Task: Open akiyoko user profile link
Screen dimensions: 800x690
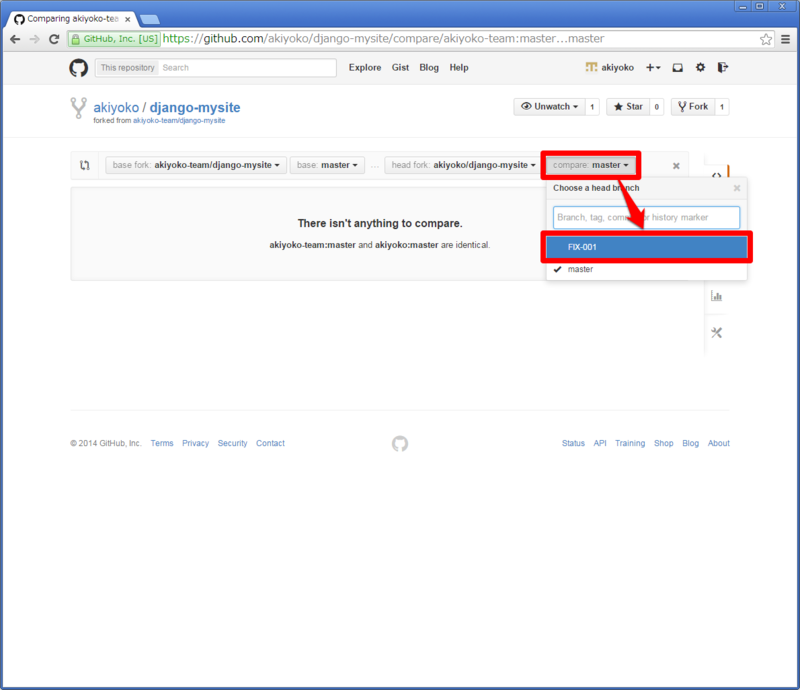Action: point(610,67)
